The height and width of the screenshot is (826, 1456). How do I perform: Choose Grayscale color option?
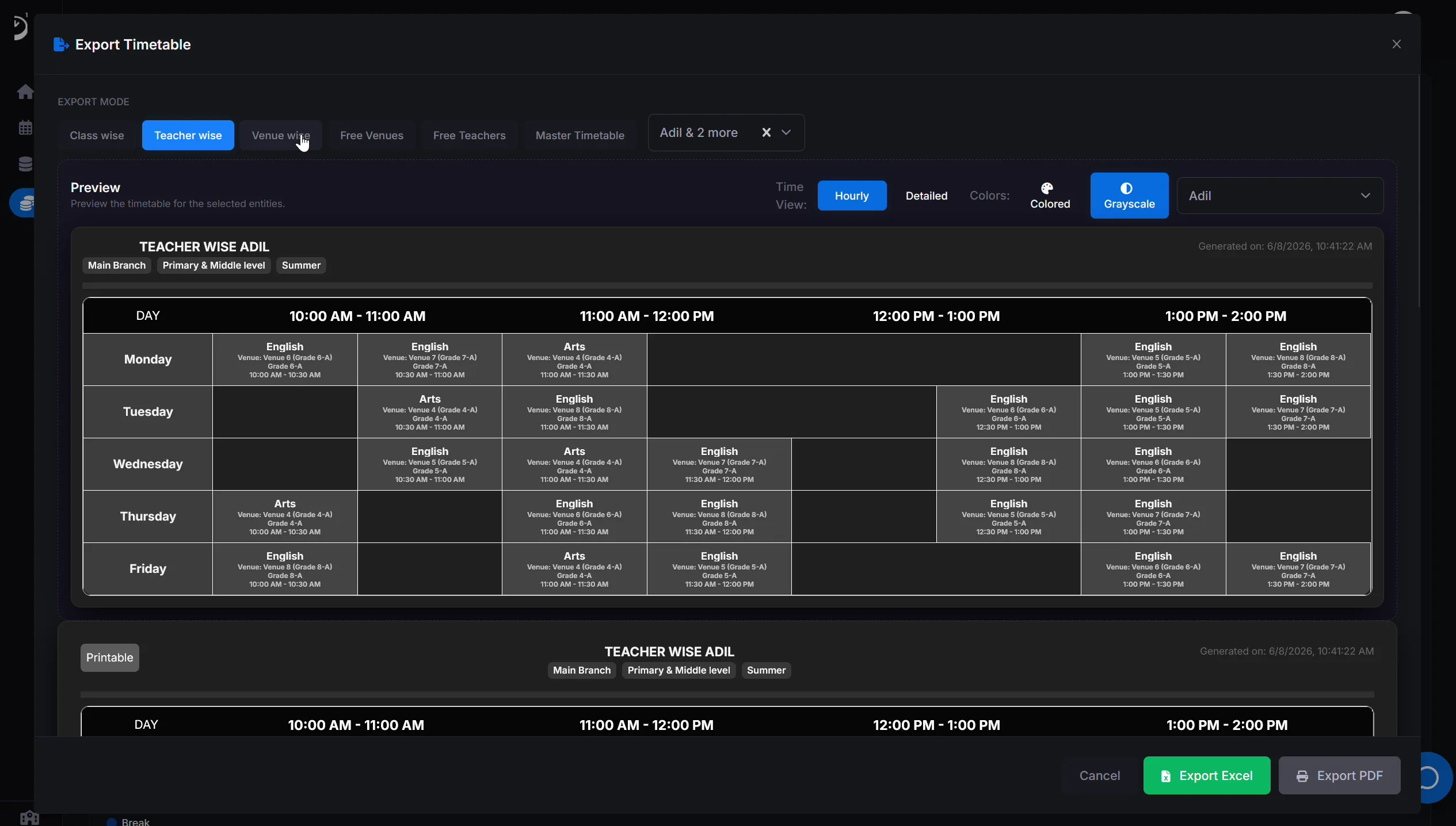tap(1129, 196)
